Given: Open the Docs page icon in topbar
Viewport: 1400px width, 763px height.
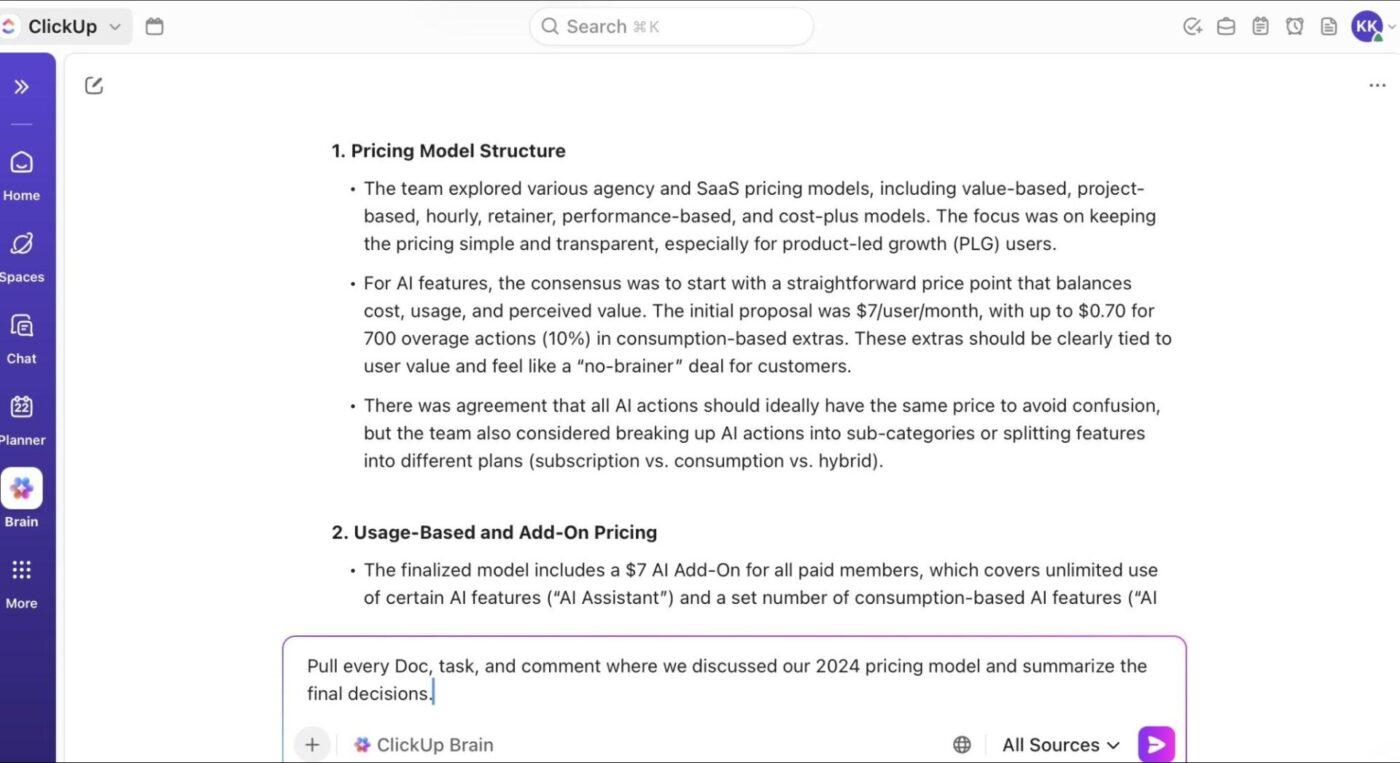Looking at the screenshot, I should (x=1329, y=26).
